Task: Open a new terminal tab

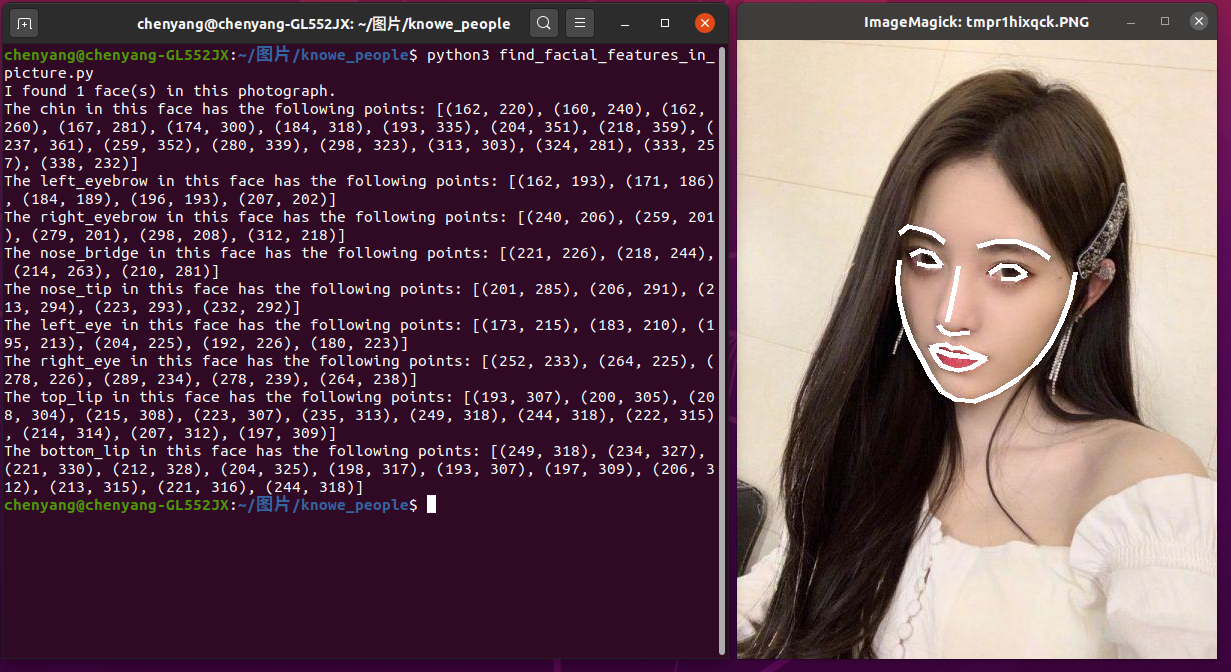Action: (22, 22)
